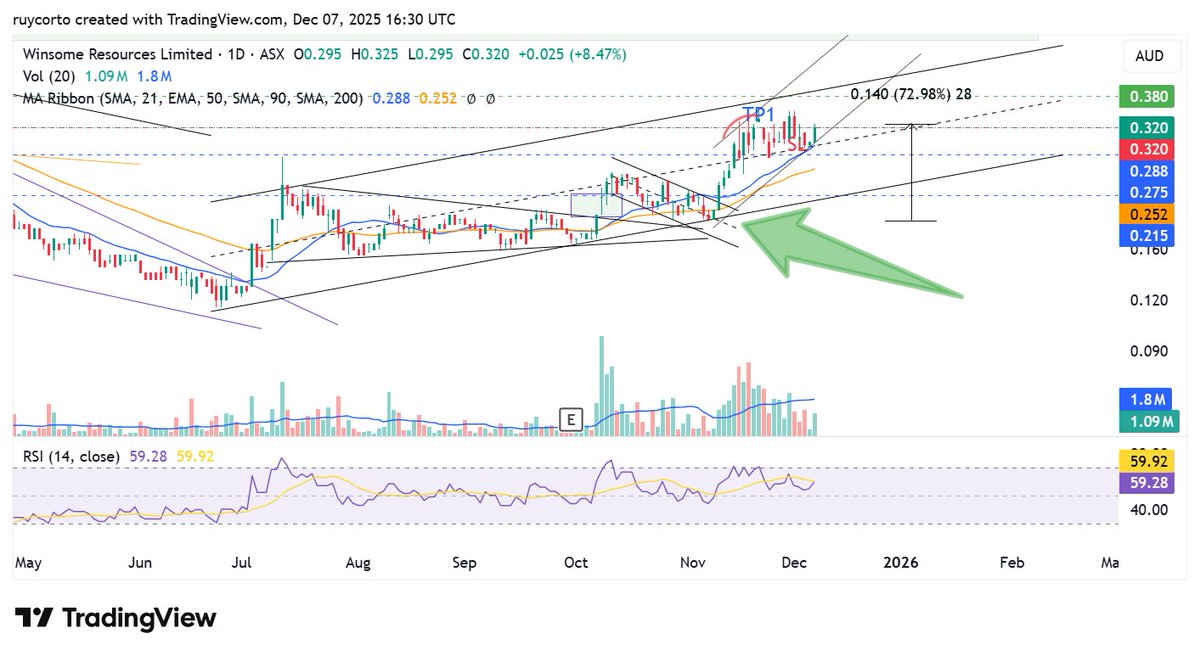Click the Oct label on the time axis
The height and width of the screenshot is (656, 1200).
(577, 563)
